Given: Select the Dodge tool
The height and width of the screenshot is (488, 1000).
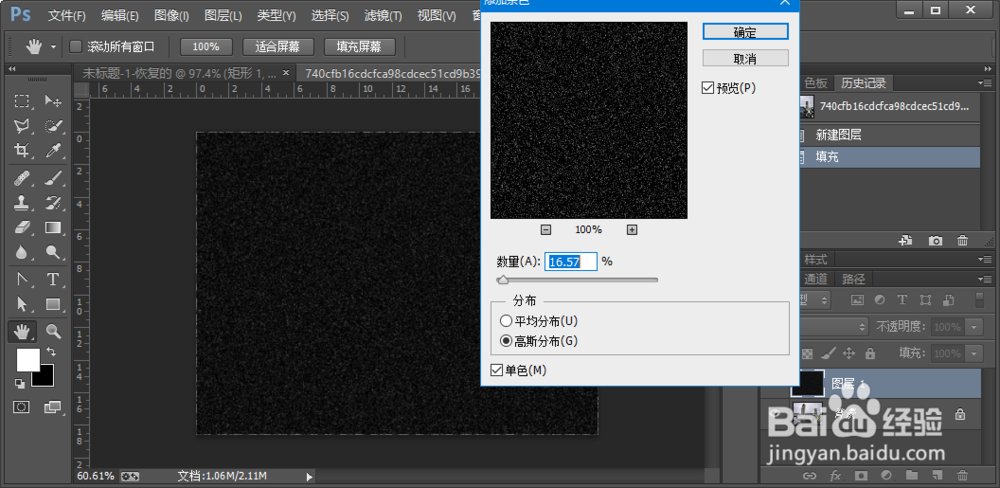Looking at the screenshot, I should tap(53, 253).
